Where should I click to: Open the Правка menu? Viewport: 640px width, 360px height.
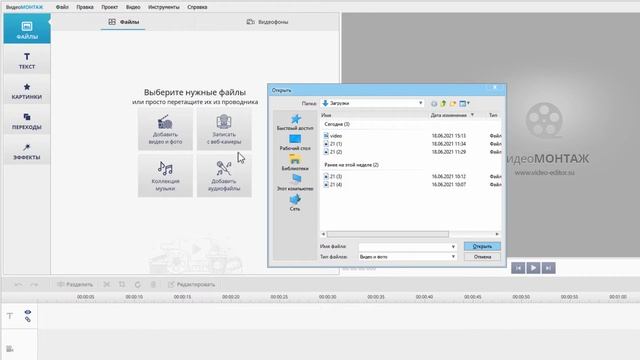pyautogui.click(x=85, y=7)
